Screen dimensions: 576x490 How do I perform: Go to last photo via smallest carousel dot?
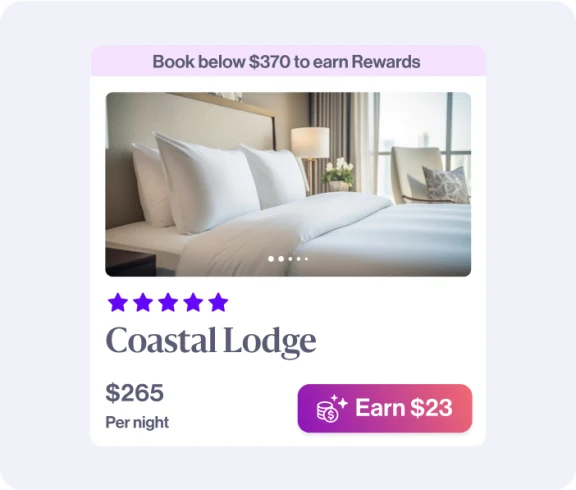[306, 259]
